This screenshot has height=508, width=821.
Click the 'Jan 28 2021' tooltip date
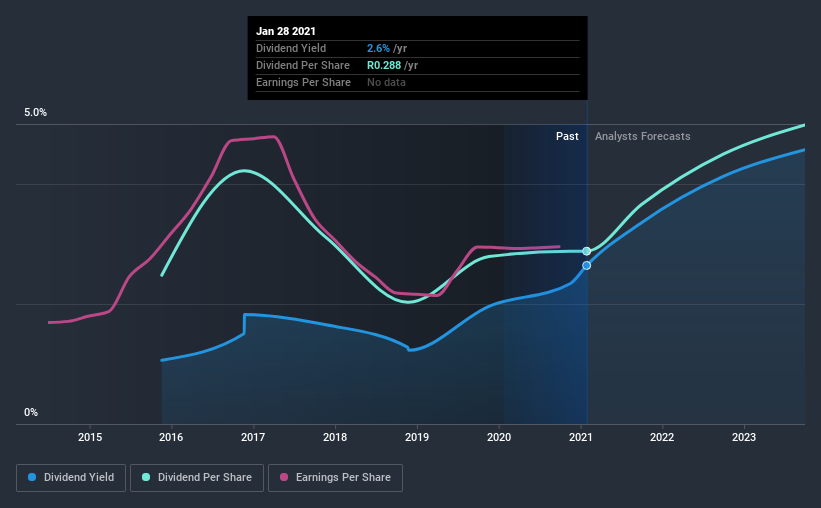coord(286,31)
